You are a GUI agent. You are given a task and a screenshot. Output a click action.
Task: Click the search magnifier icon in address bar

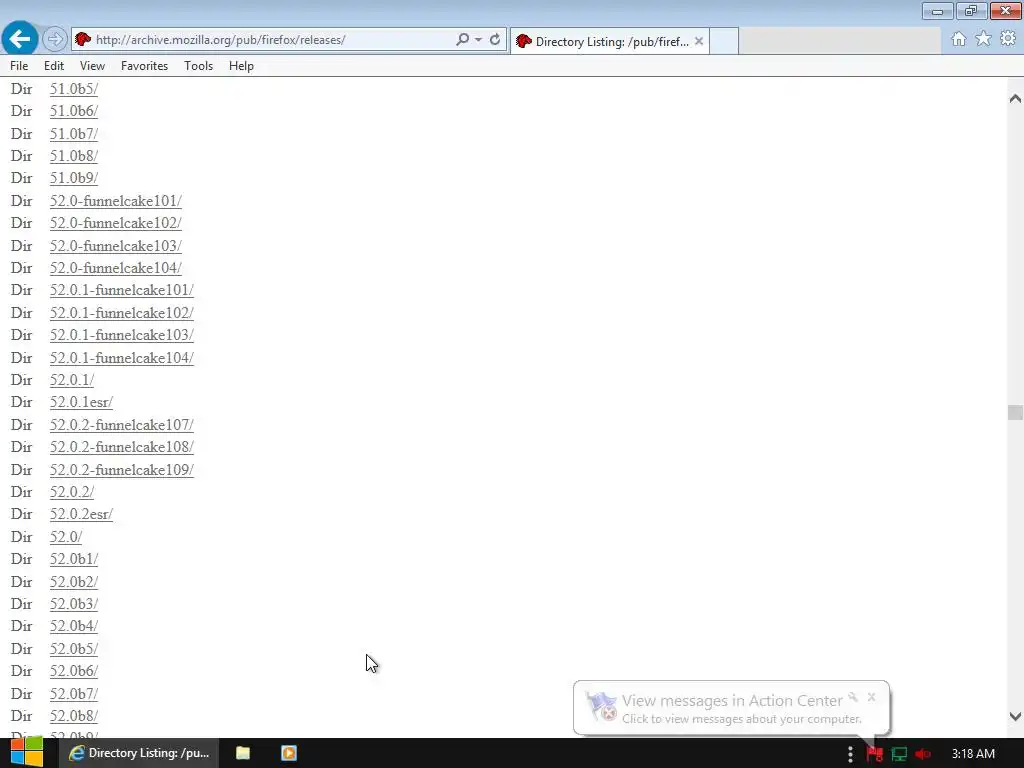(462, 39)
